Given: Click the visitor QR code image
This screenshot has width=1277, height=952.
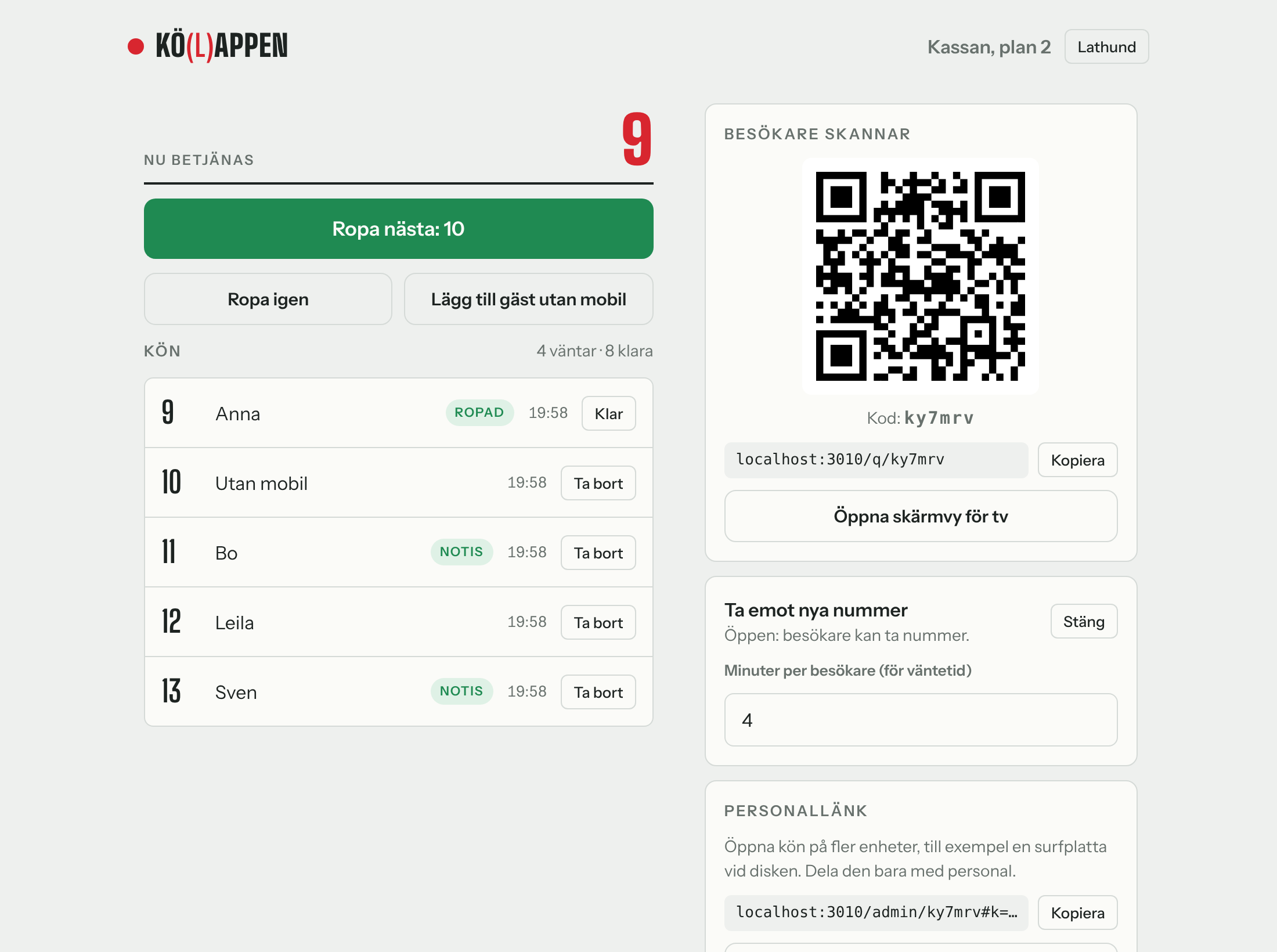Looking at the screenshot, I should 921,276.
